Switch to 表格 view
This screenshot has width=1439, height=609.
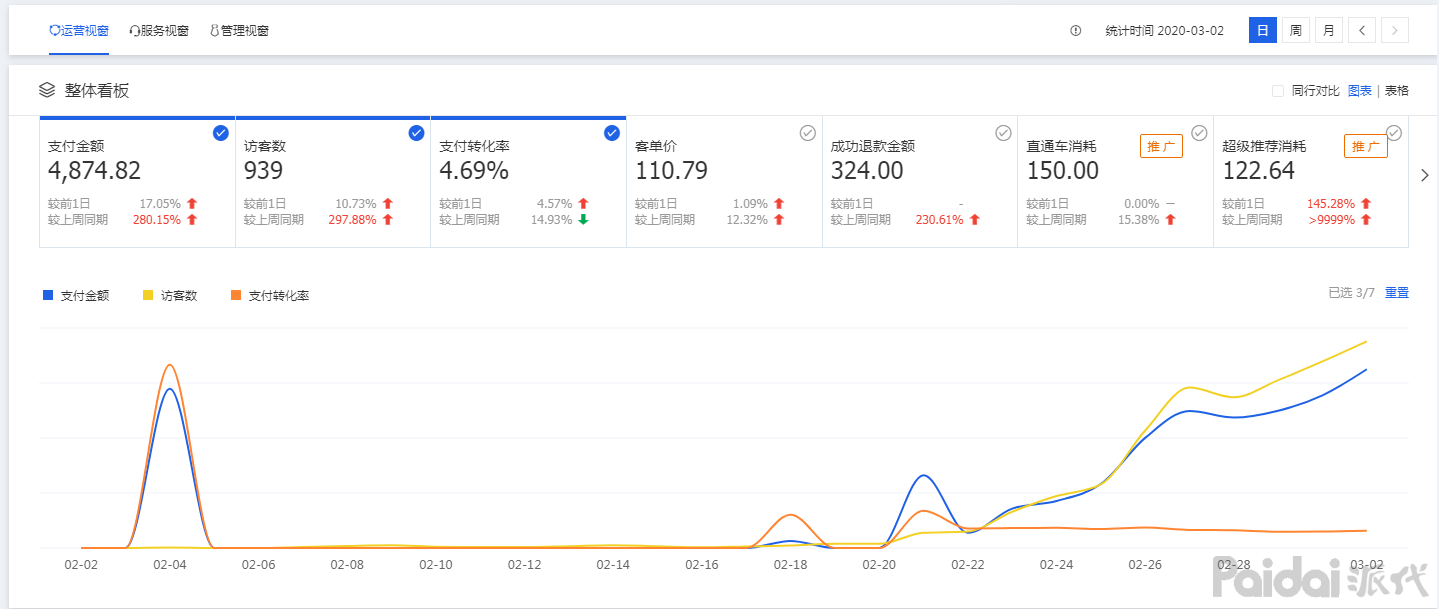pos(1397,91)
